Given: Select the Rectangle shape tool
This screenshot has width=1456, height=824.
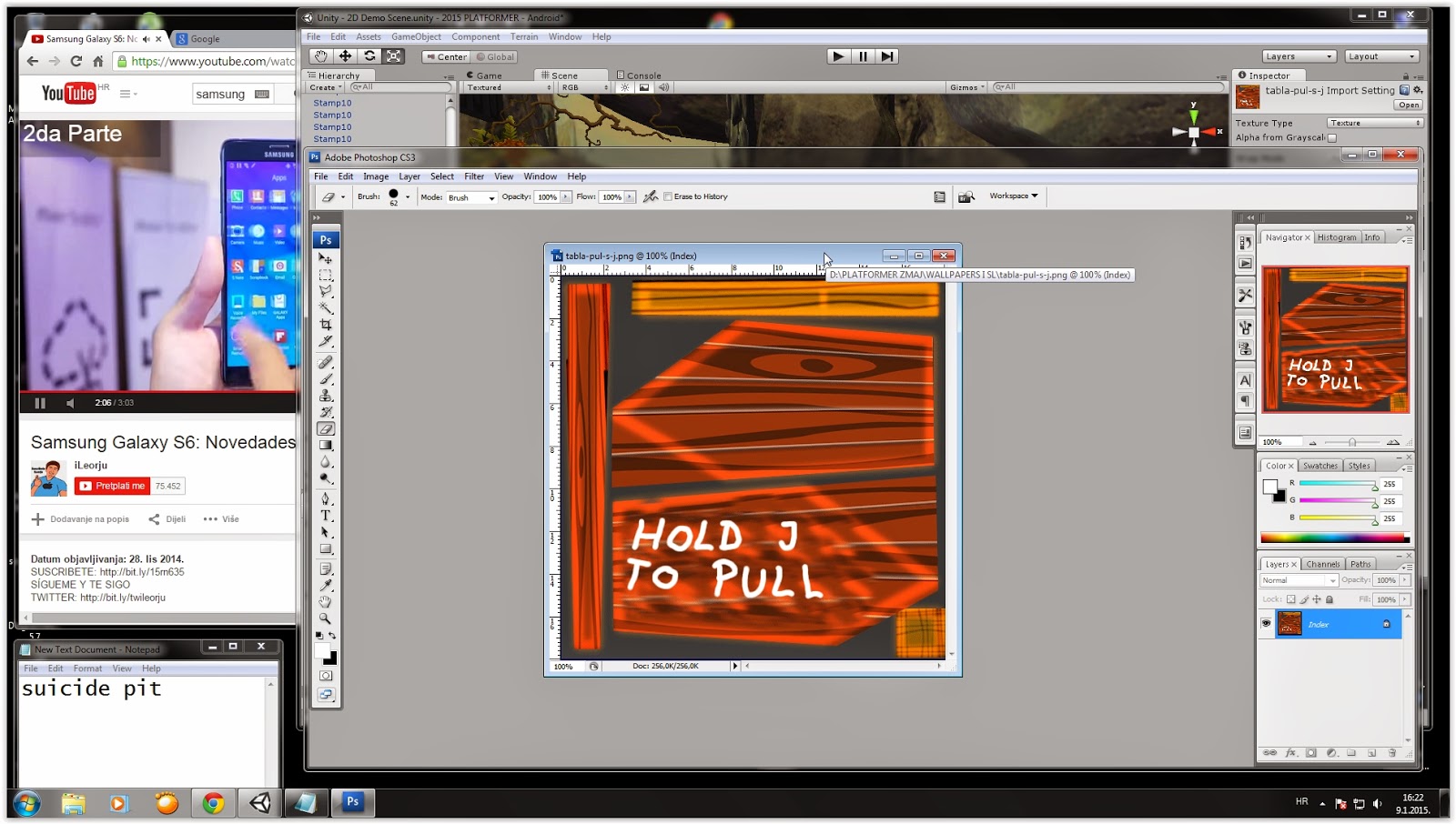Looking at the screenshot, I should [x=326, y=548].
